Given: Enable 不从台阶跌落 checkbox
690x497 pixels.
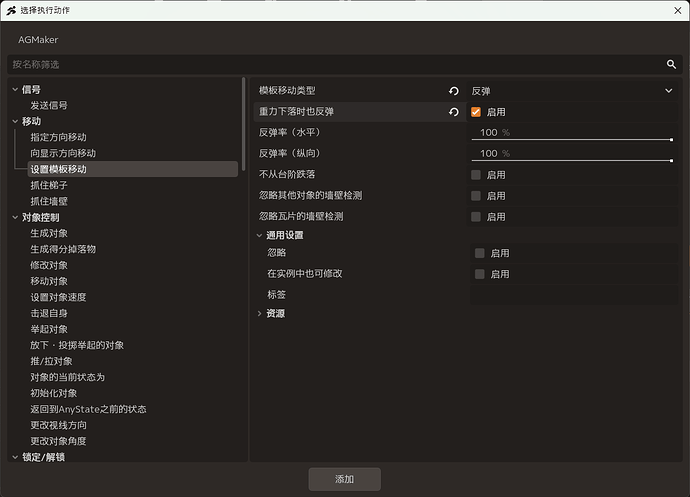Looking at the screenshot, I should click(476, 175).
